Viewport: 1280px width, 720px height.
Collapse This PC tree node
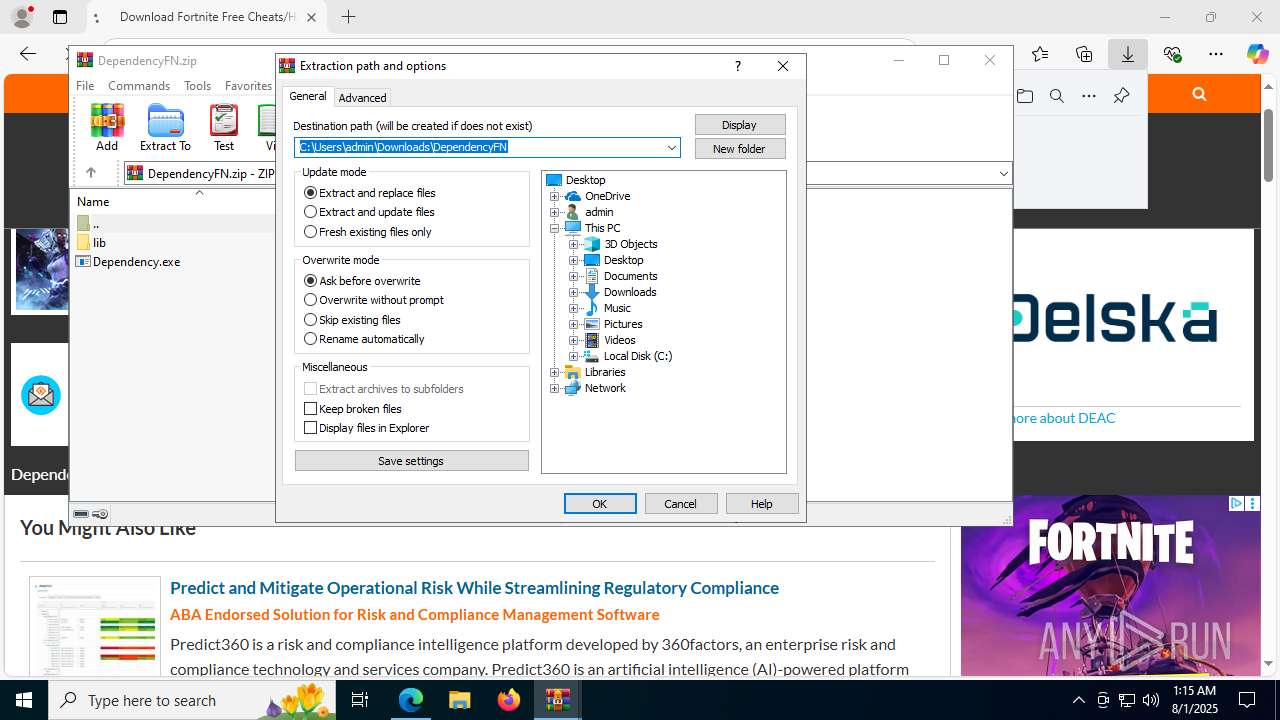coord(555,228)
